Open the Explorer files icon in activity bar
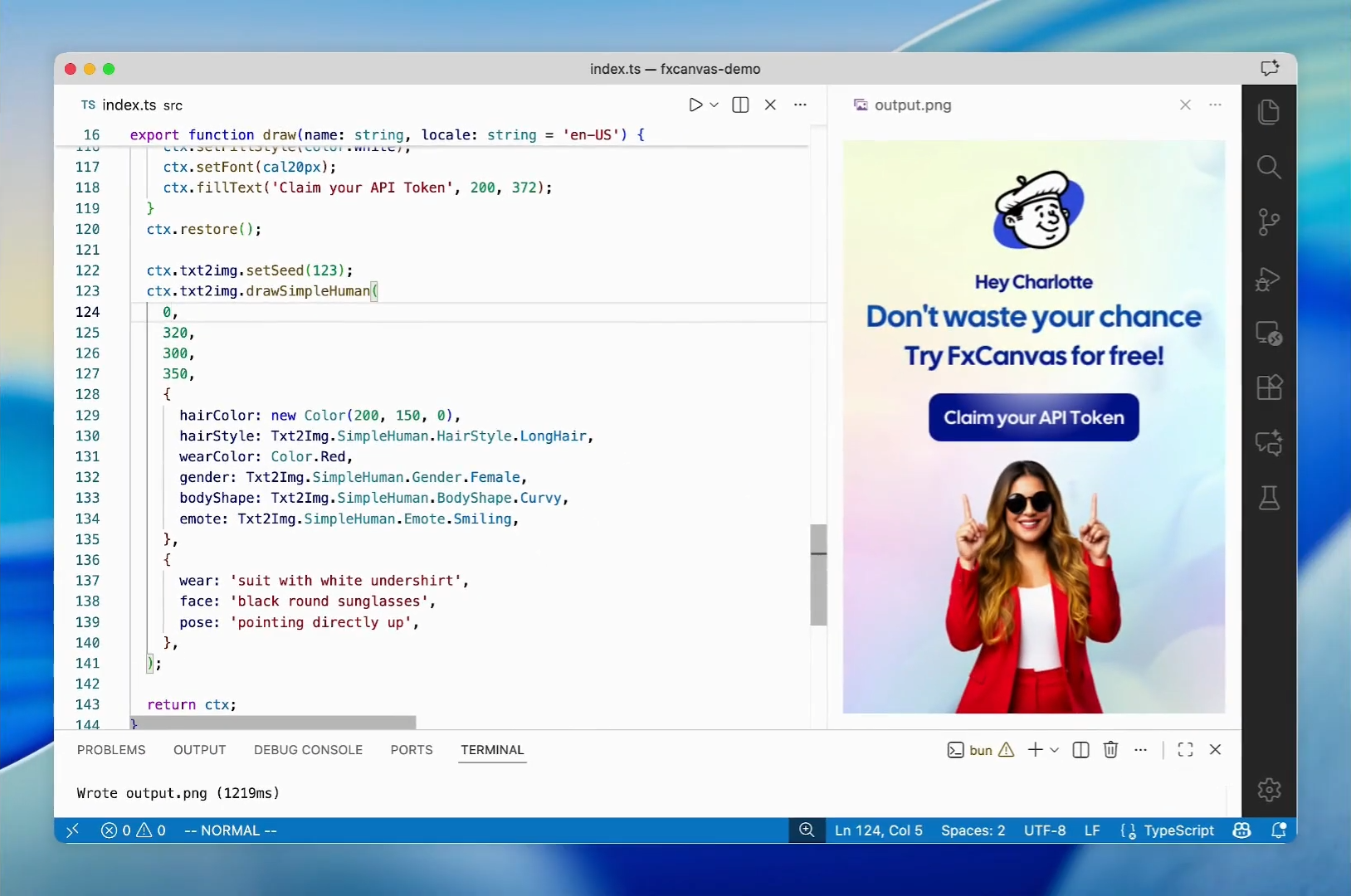The height and width of the screenshot is (896, 1351). tap(1268, 112)
